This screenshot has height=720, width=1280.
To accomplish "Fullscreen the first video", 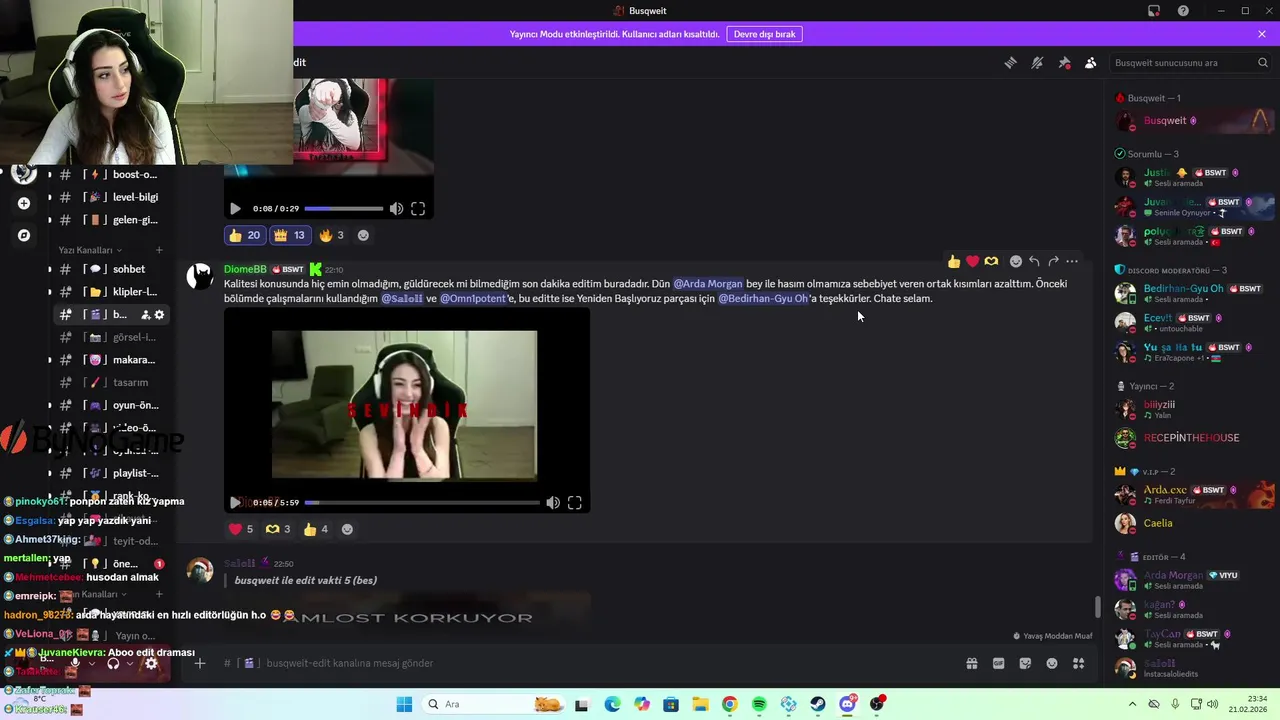I will coord(418,209).
